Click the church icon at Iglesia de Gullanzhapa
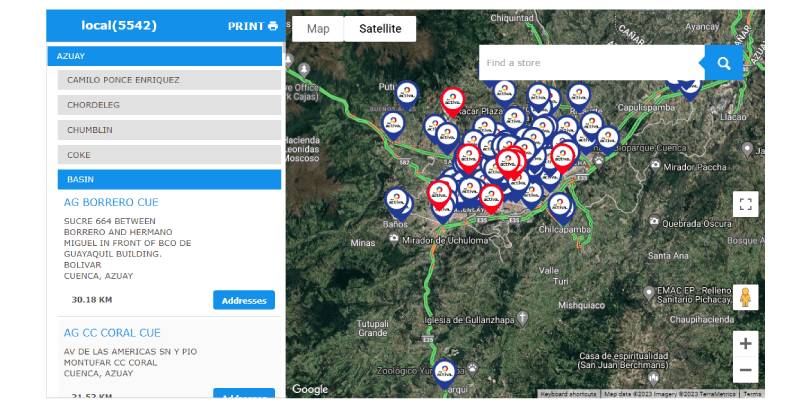 522,317
